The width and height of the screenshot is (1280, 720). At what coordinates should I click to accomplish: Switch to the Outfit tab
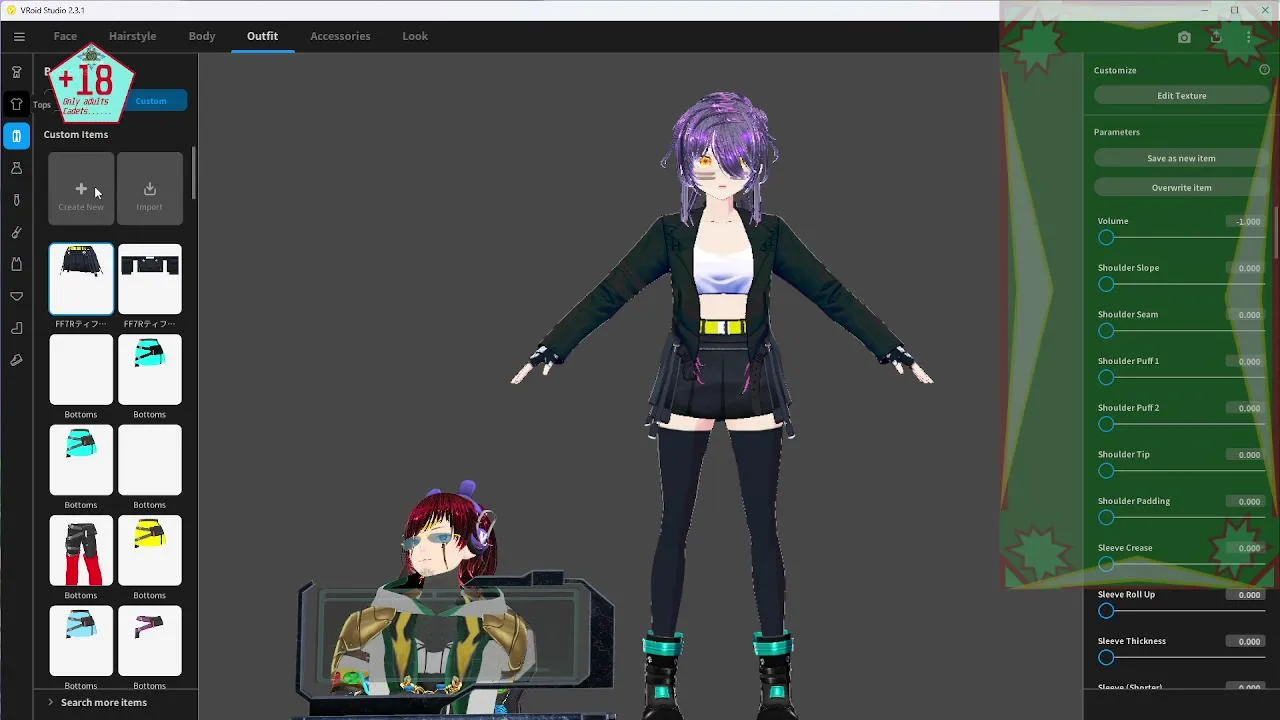click(x=262, y=36)
